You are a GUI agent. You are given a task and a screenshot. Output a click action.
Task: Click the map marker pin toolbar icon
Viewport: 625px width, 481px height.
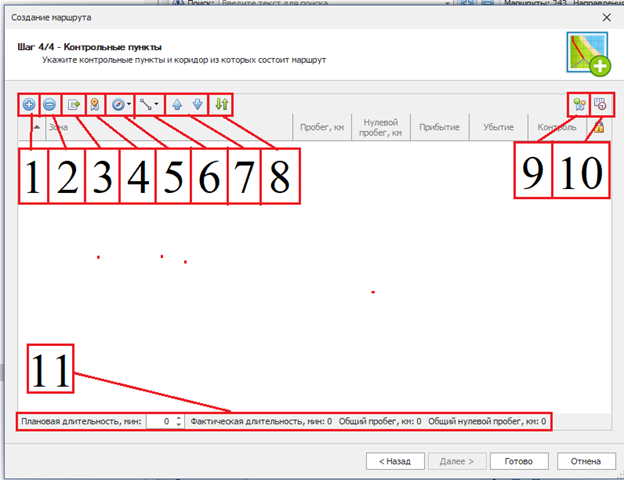click(x=95, y=103)
